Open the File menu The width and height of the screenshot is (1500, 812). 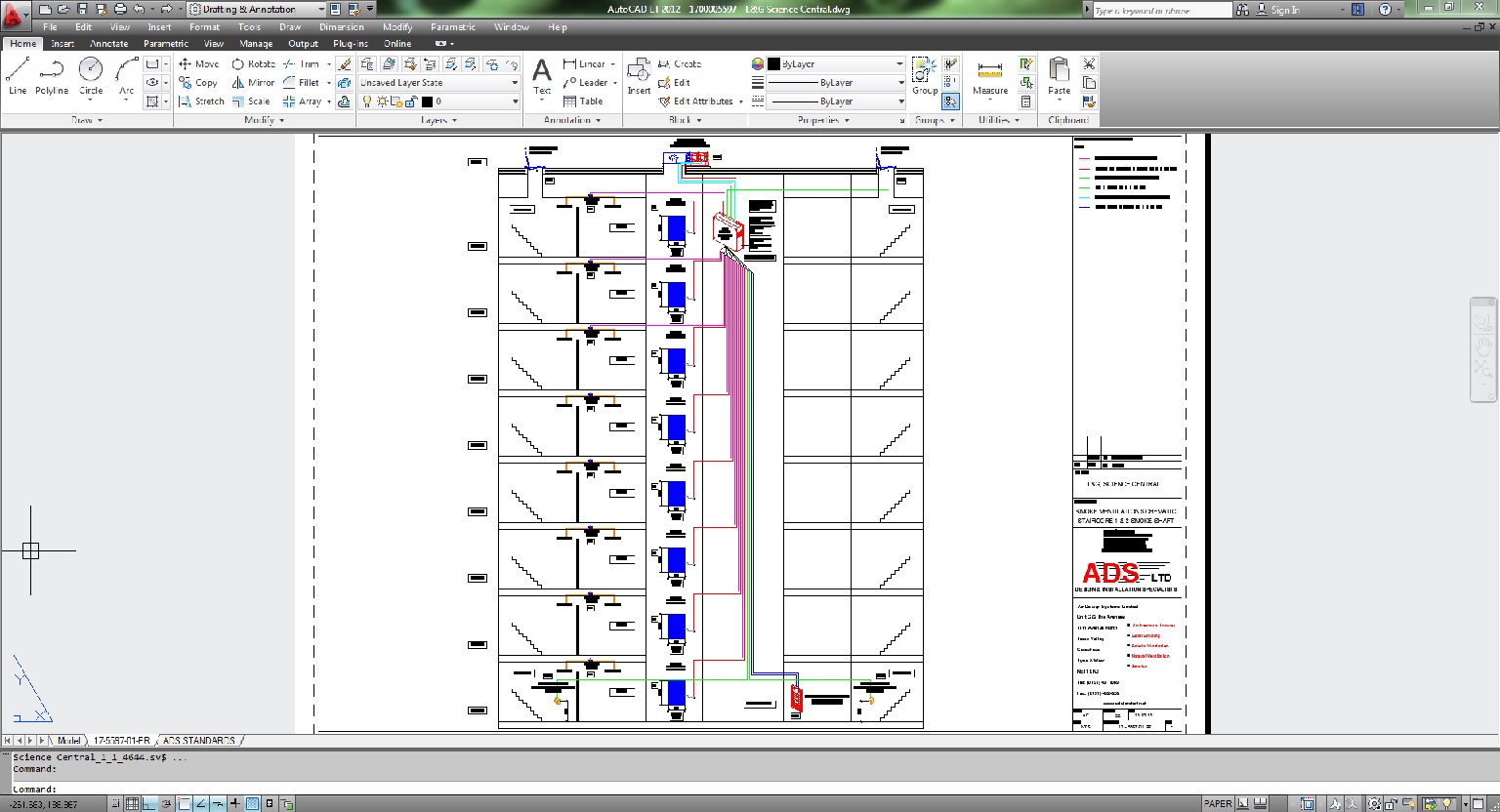click(50, 27)
